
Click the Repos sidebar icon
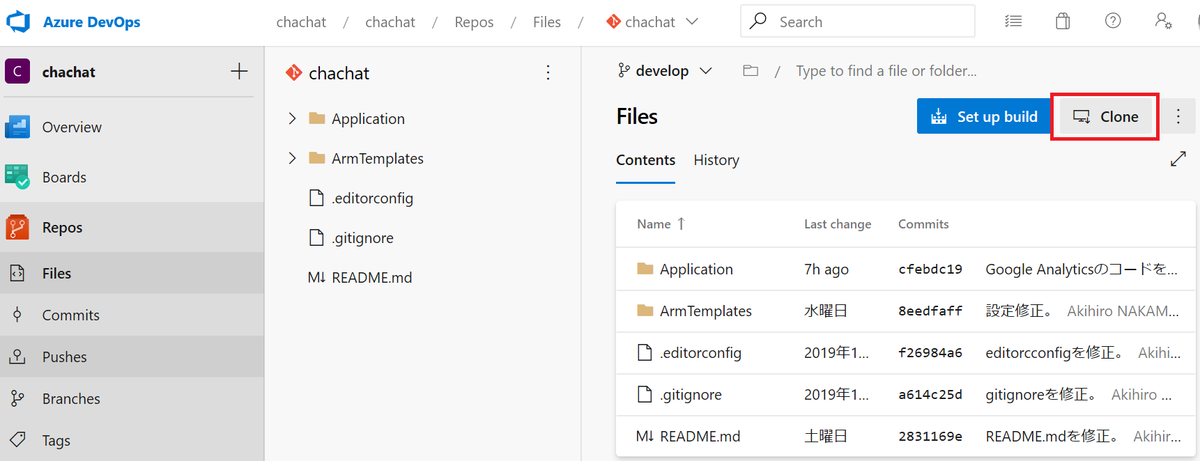click(x=19, y=227)
